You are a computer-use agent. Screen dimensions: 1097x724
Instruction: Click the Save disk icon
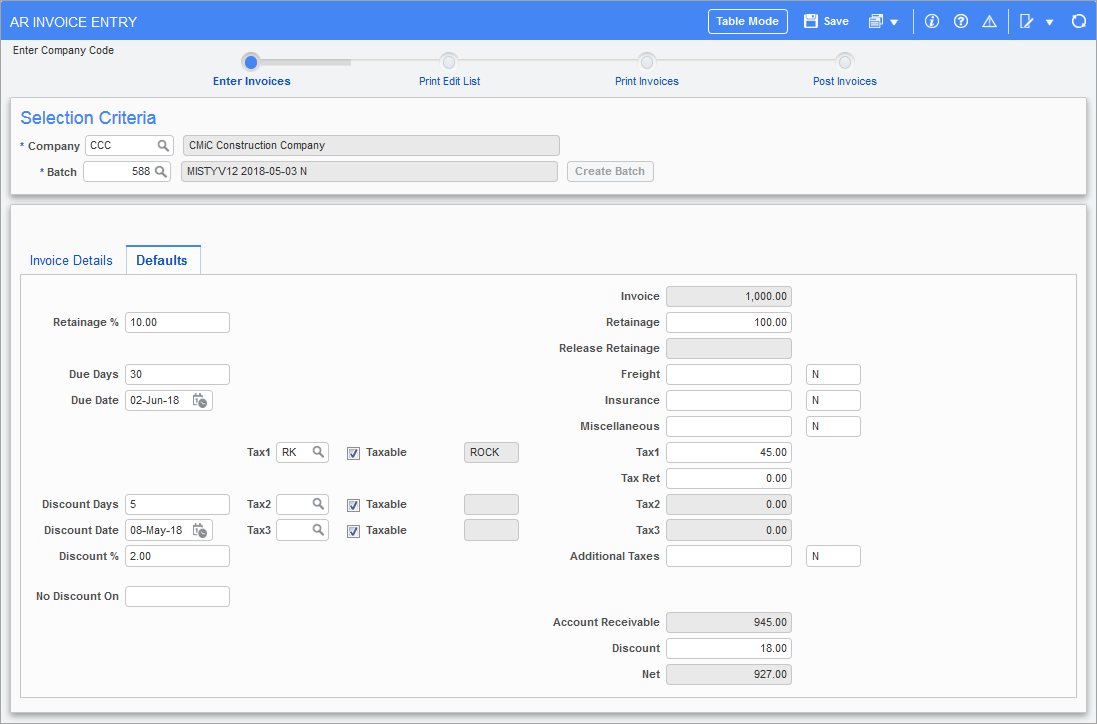[x=811, y=22]
